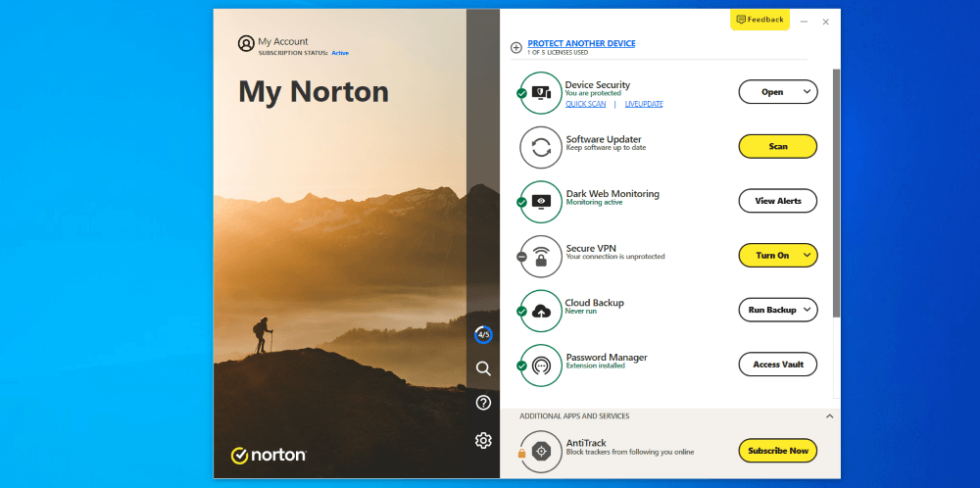Click 'Keep software up to date' text
980x488 pixels.
(x=606, y=147)
